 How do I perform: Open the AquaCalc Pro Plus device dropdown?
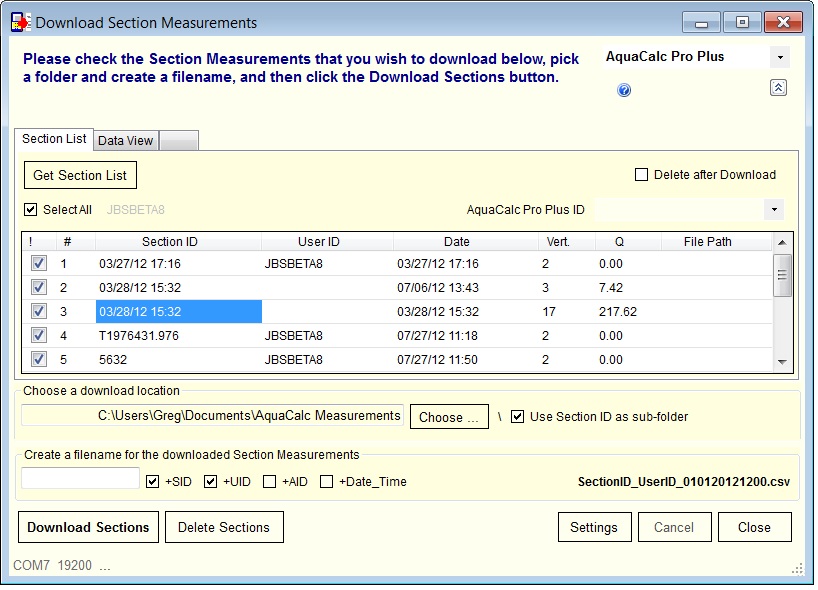pos(780,57)
